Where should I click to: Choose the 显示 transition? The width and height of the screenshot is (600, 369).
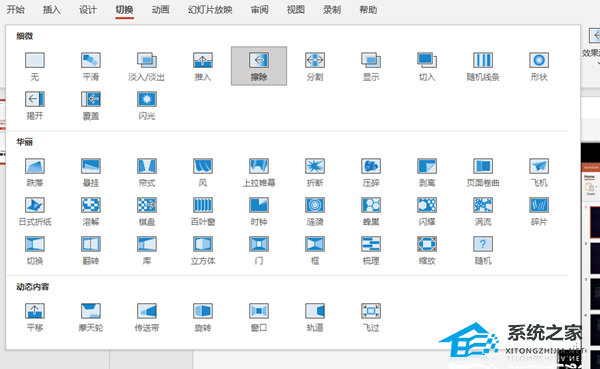[x=371, y=66]
